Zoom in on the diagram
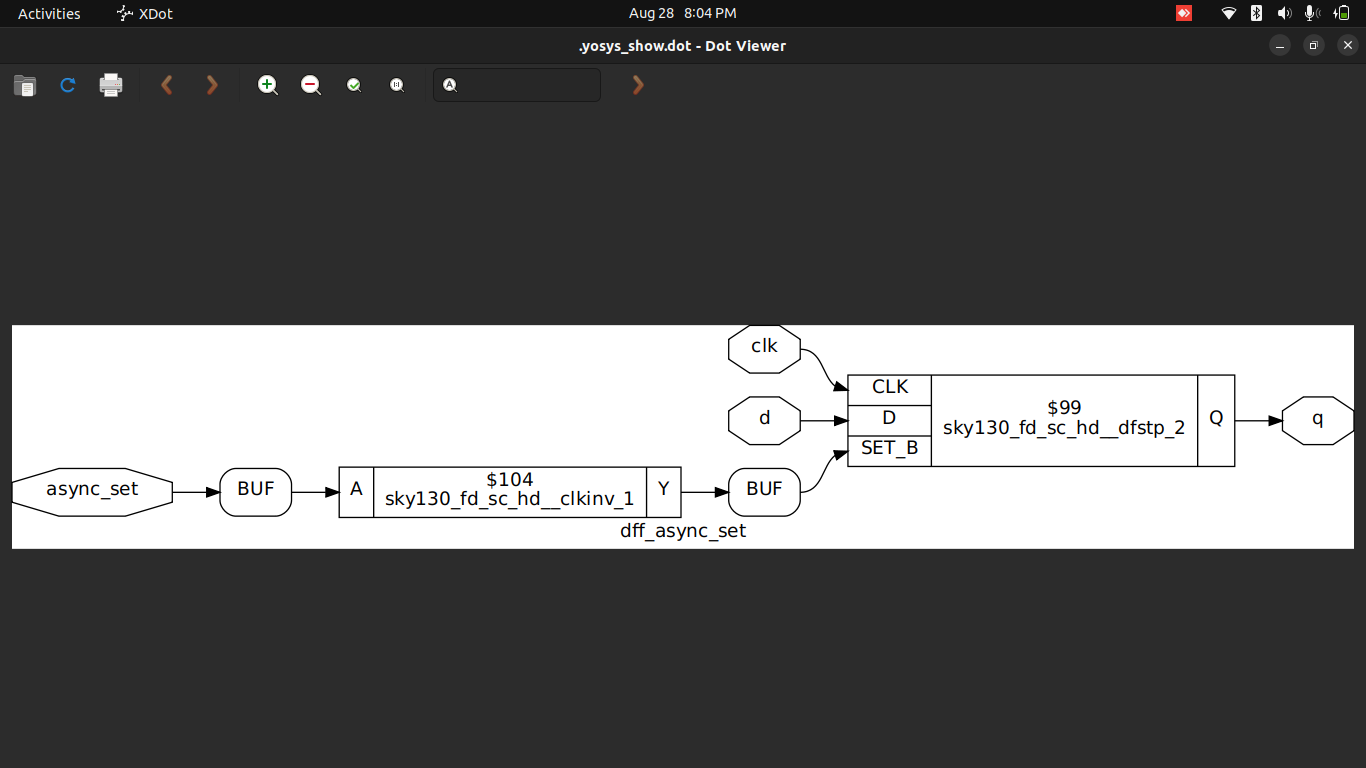Screen dimensions: 1366x768 pyautogui.click(x=267, y=85)
